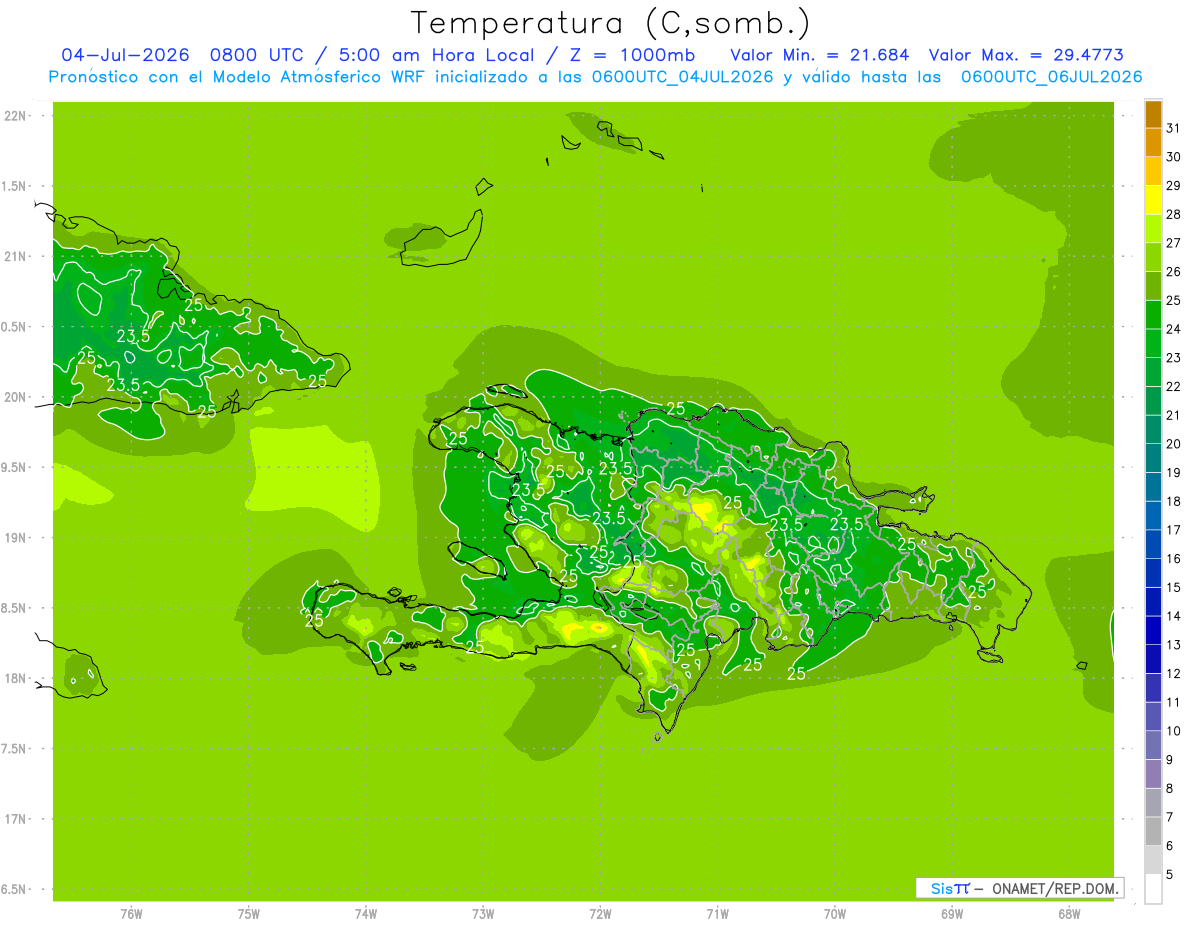Click the Sisπ logo text

click(x=950, y=888)
